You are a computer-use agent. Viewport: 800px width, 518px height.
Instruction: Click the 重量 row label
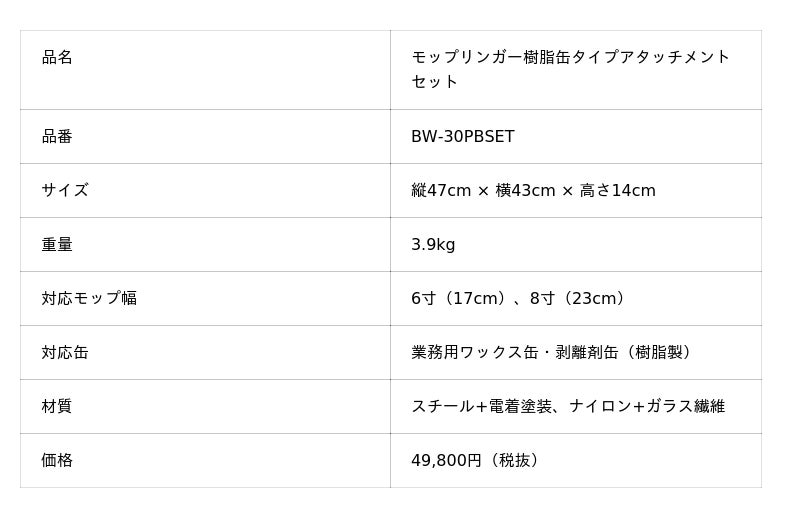click(x=57, y=245)
